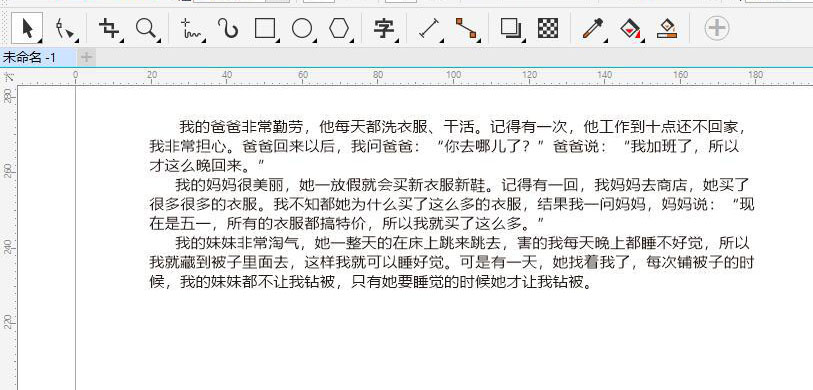
Task: Activate the Crop tool
Action: click(109, 29)
